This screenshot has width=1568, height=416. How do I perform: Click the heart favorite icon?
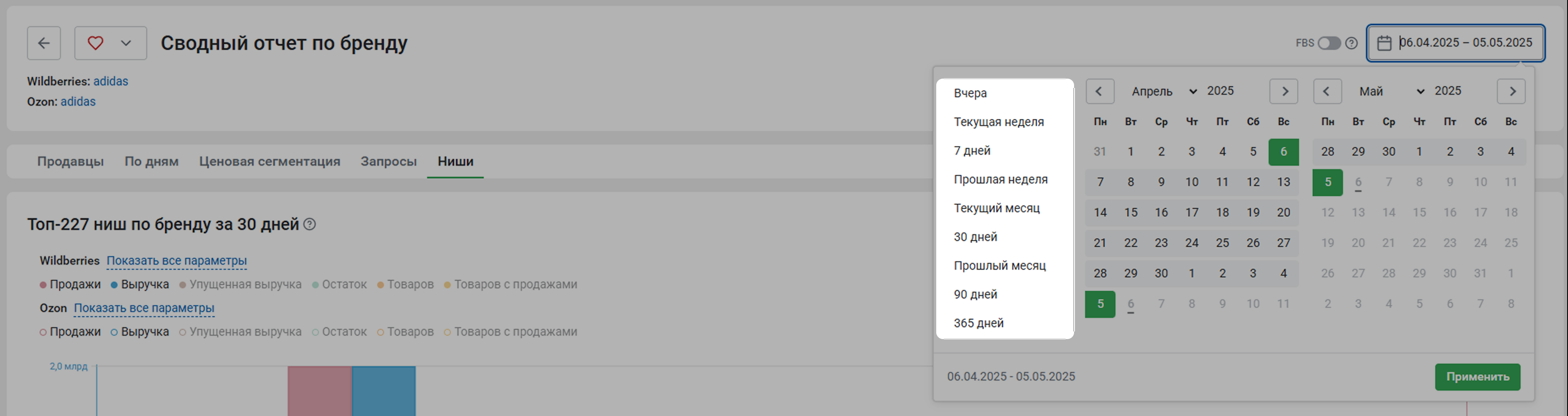[96, 43]
